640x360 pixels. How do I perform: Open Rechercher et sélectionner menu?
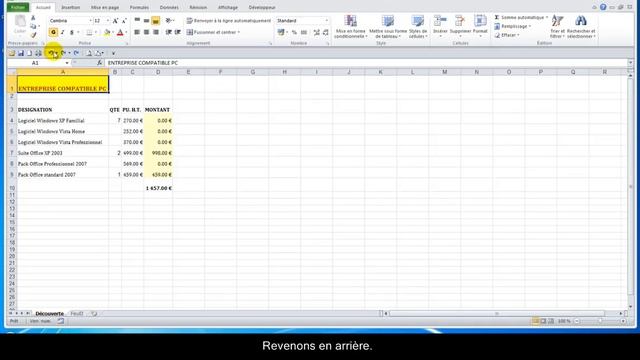[581, 27]
